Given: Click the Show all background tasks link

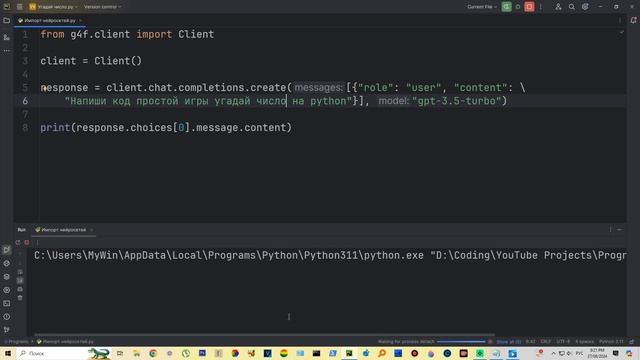Looking at the screenshot, I should (509, 342).
